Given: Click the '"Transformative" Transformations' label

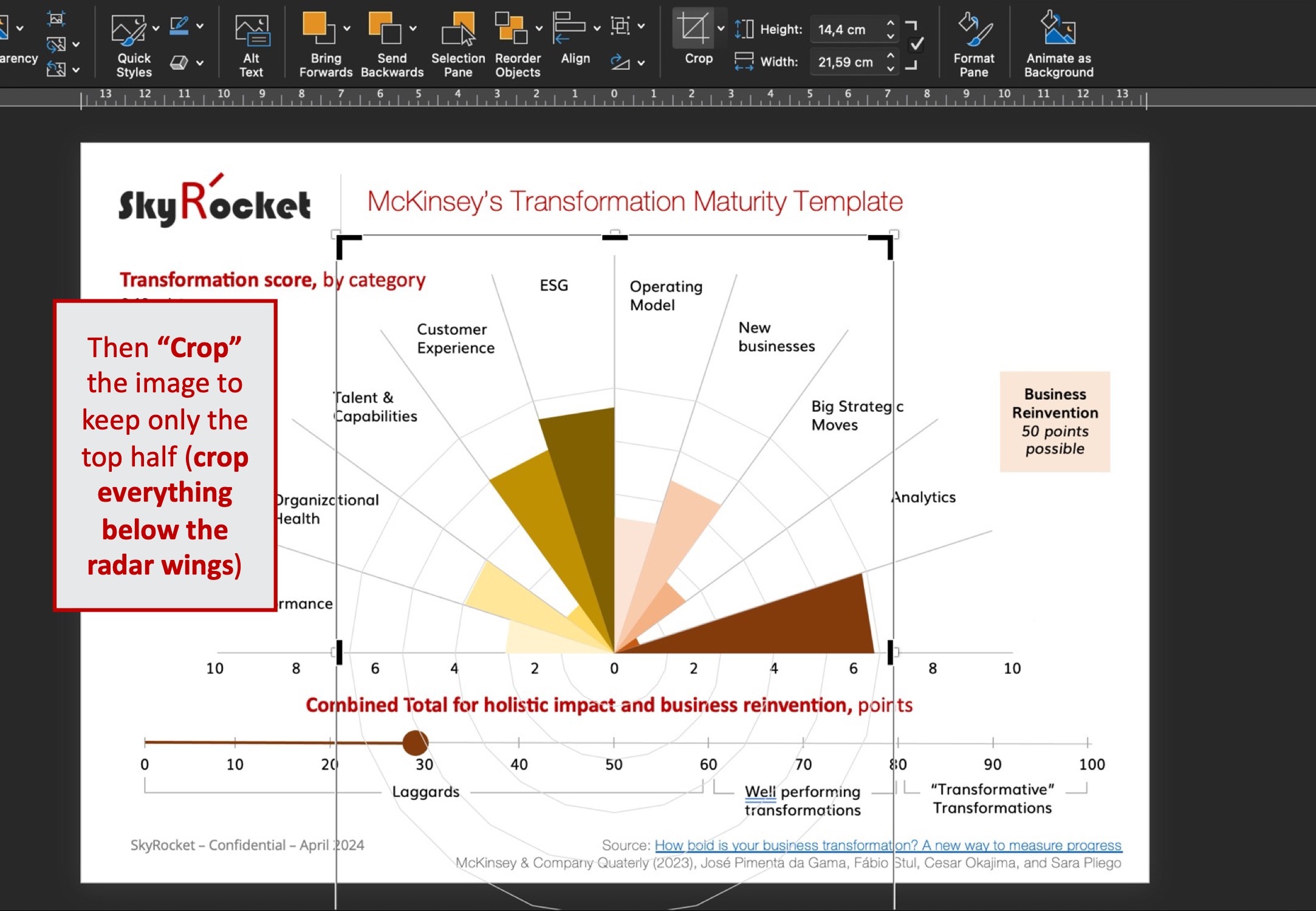Looking at the screenshot, I should [993, 799].
